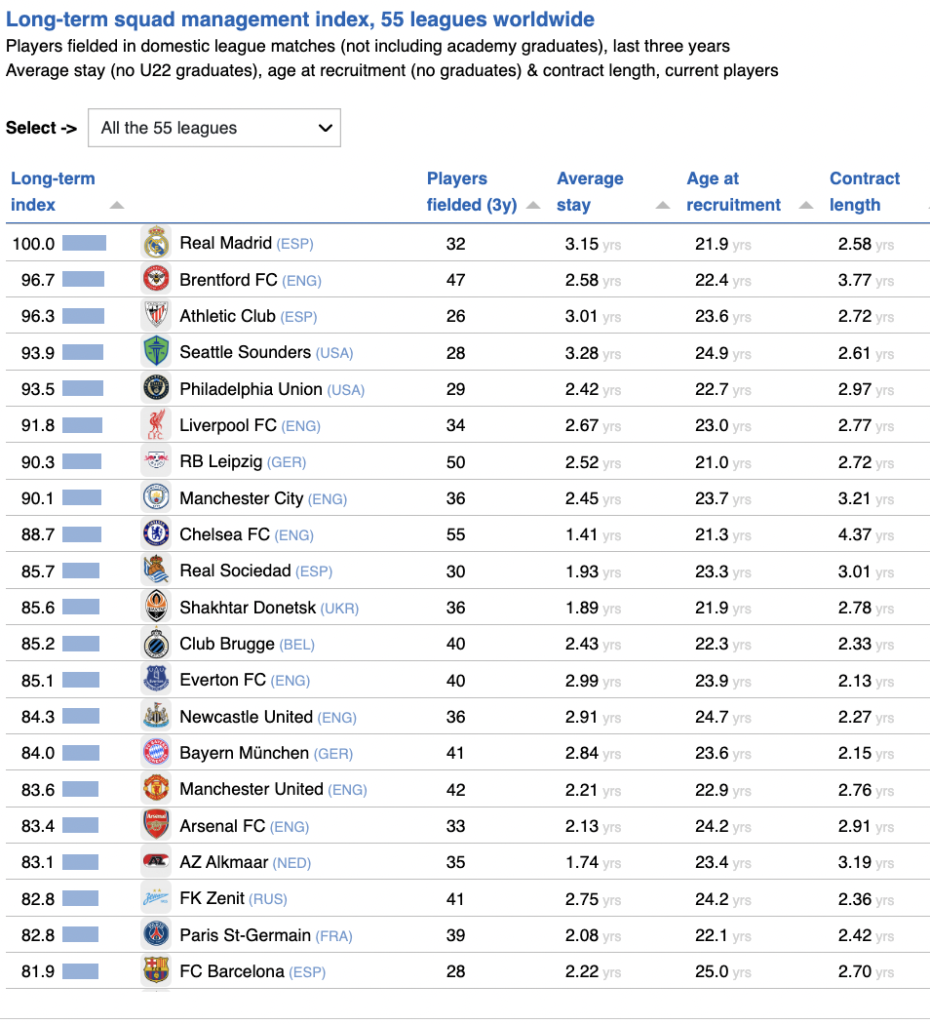Click the Paris St-Germain club logo

pos(156,935)
